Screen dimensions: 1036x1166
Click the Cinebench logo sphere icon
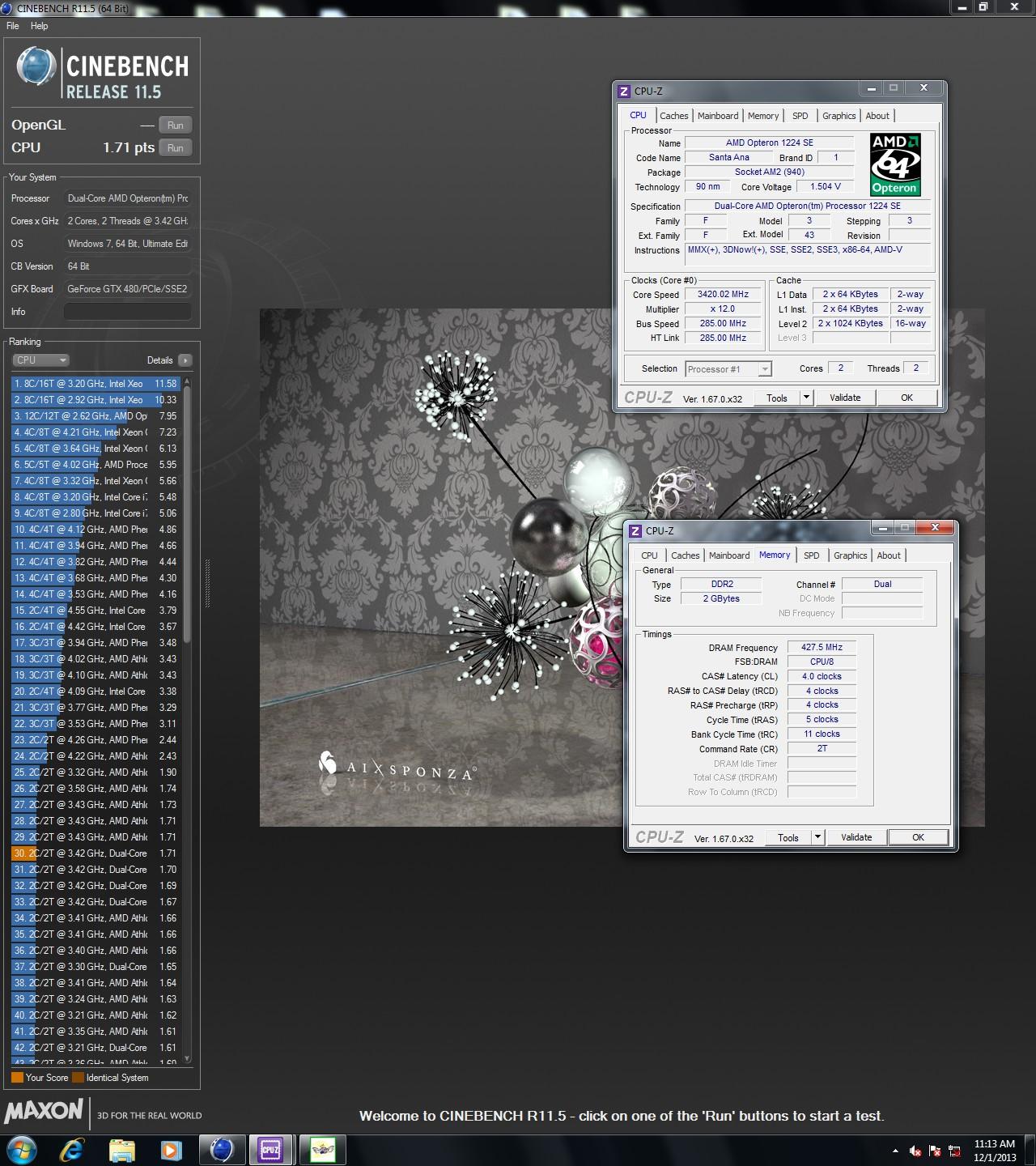(36, 66)
